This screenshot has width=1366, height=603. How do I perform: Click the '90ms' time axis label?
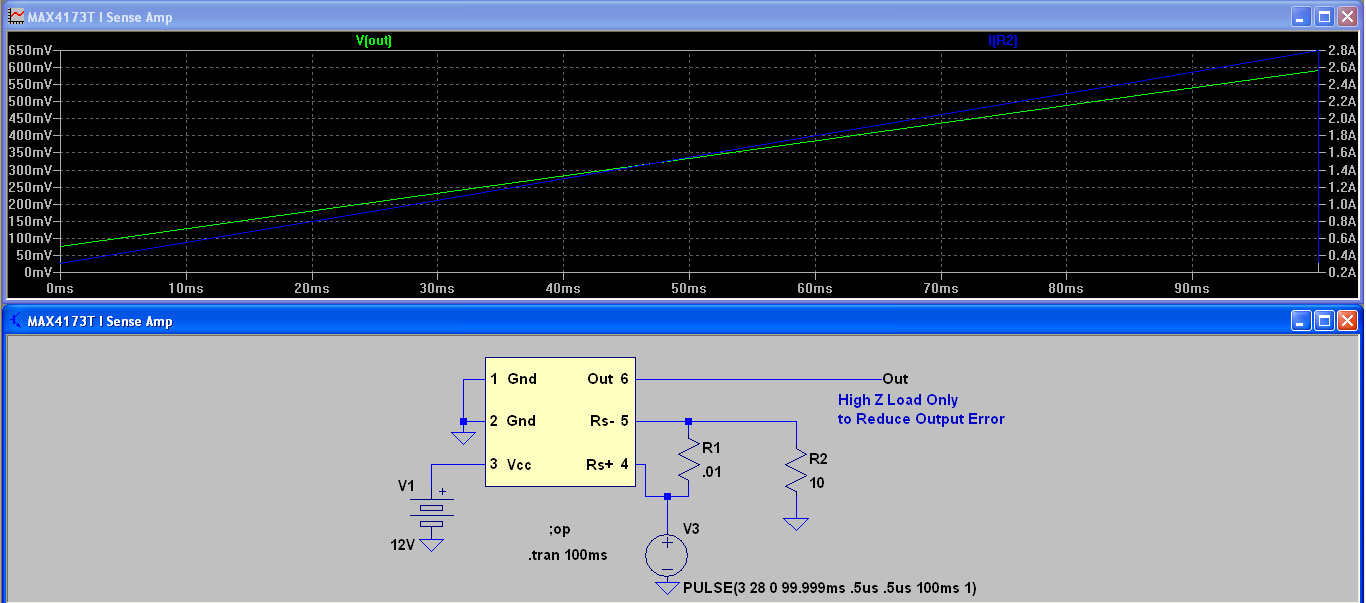click(1192, 288)
